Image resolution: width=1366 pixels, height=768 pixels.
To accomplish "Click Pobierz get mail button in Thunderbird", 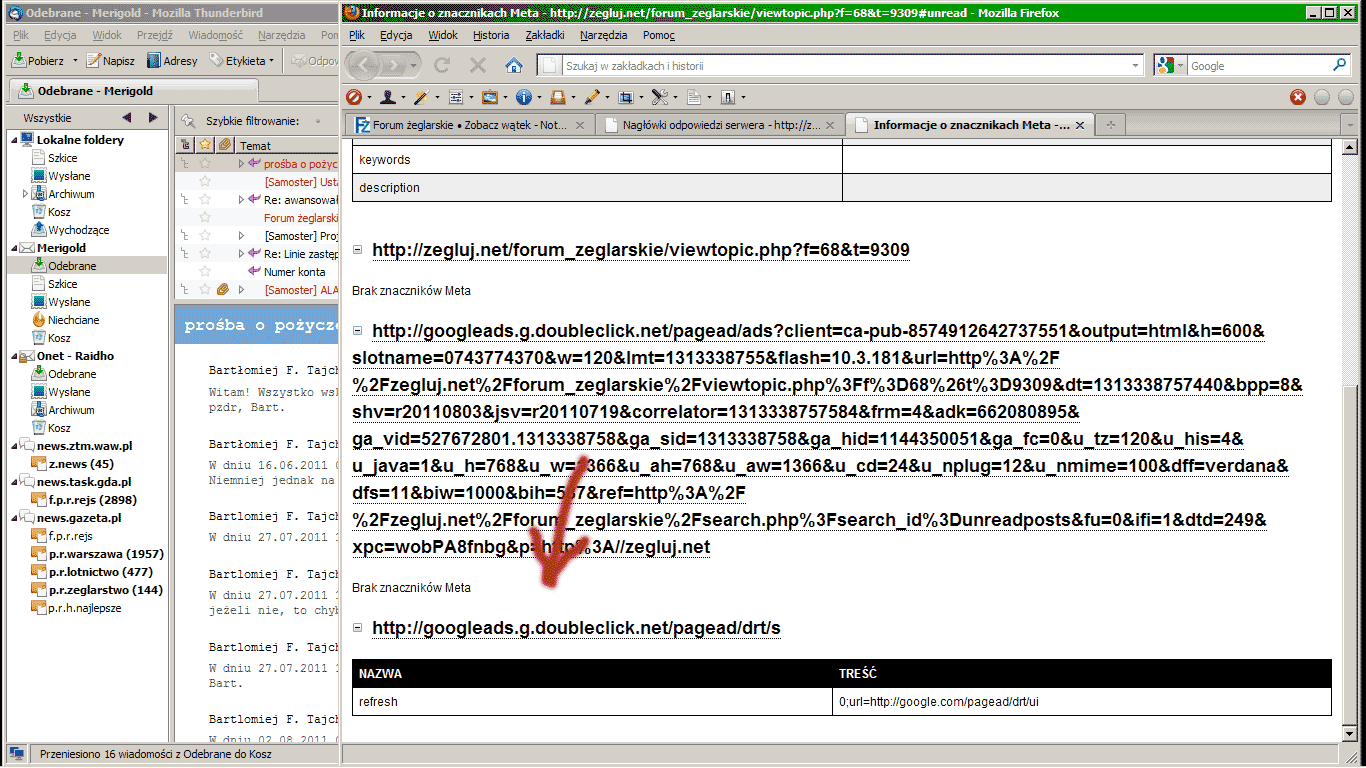I will click(37, 60).
